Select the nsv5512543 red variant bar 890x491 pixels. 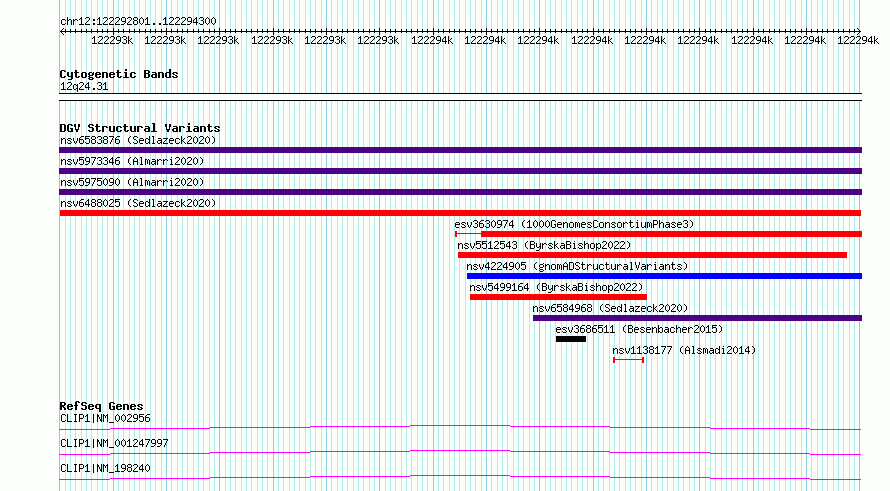(652, 255)
